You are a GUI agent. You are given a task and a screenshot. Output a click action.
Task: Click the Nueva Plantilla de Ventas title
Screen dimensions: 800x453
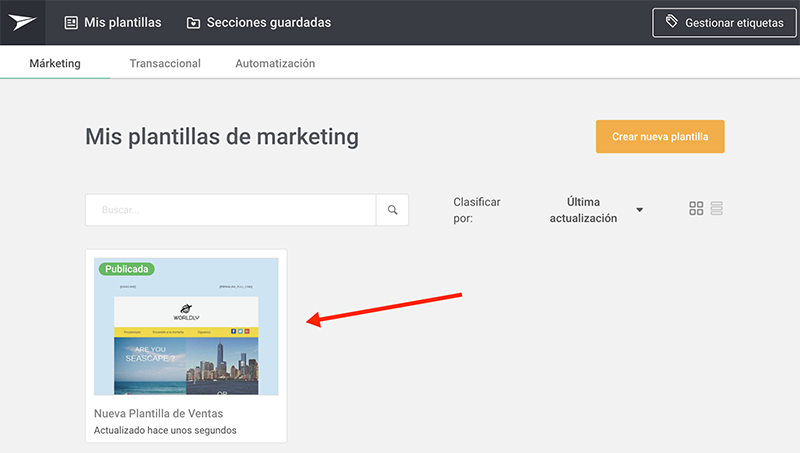click(x=158, y=413)
